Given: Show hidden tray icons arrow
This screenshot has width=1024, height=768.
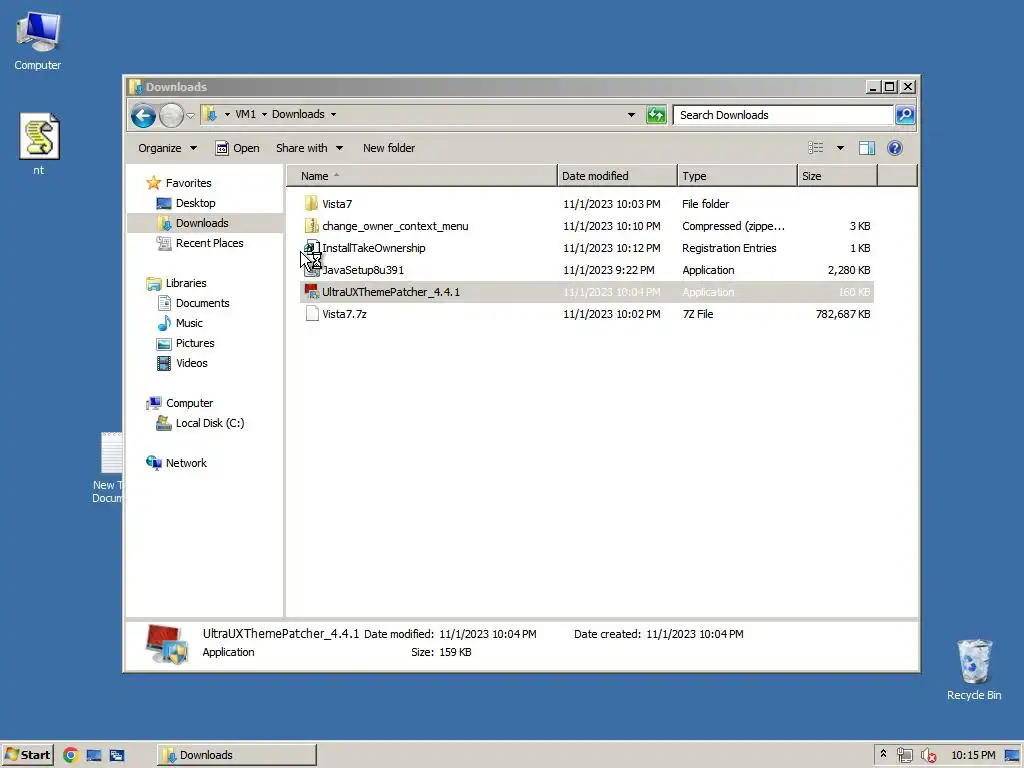Looking at the screenshot, I should tap(884, 754).
